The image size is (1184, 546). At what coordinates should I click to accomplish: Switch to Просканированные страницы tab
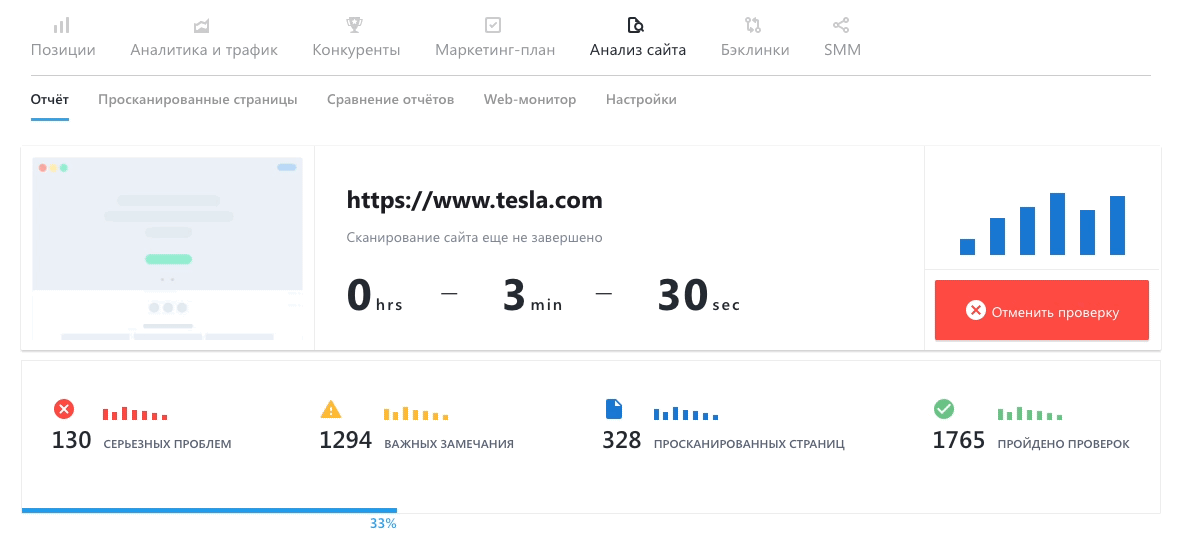198,100
